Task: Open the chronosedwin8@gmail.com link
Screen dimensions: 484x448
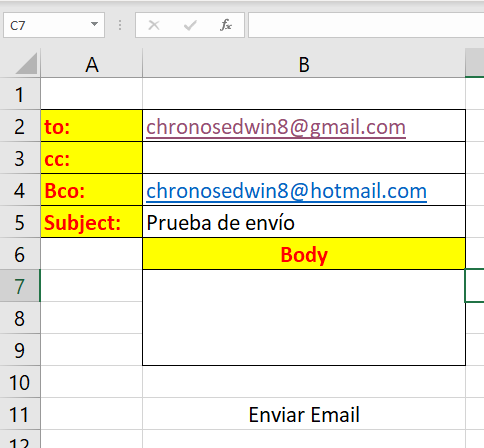Action: click(276, 127)
